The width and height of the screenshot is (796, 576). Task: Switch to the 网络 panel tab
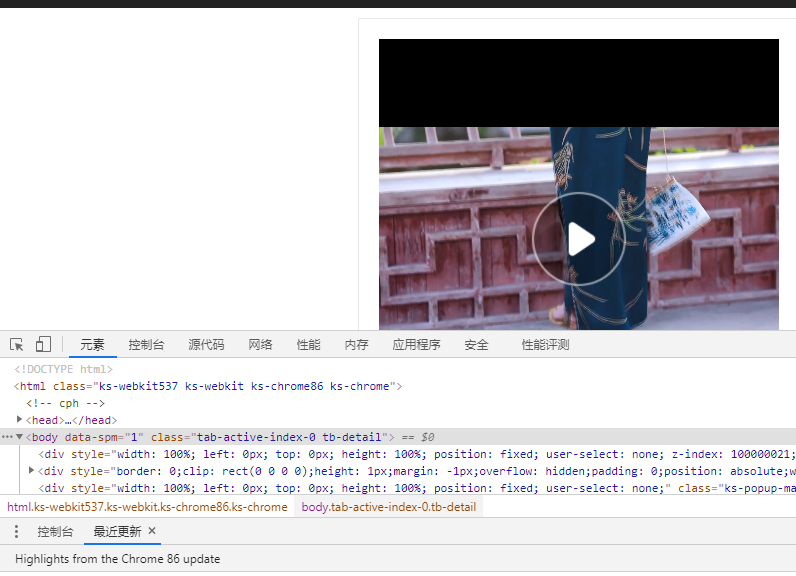pyautogui.click(x=260, y=345)
